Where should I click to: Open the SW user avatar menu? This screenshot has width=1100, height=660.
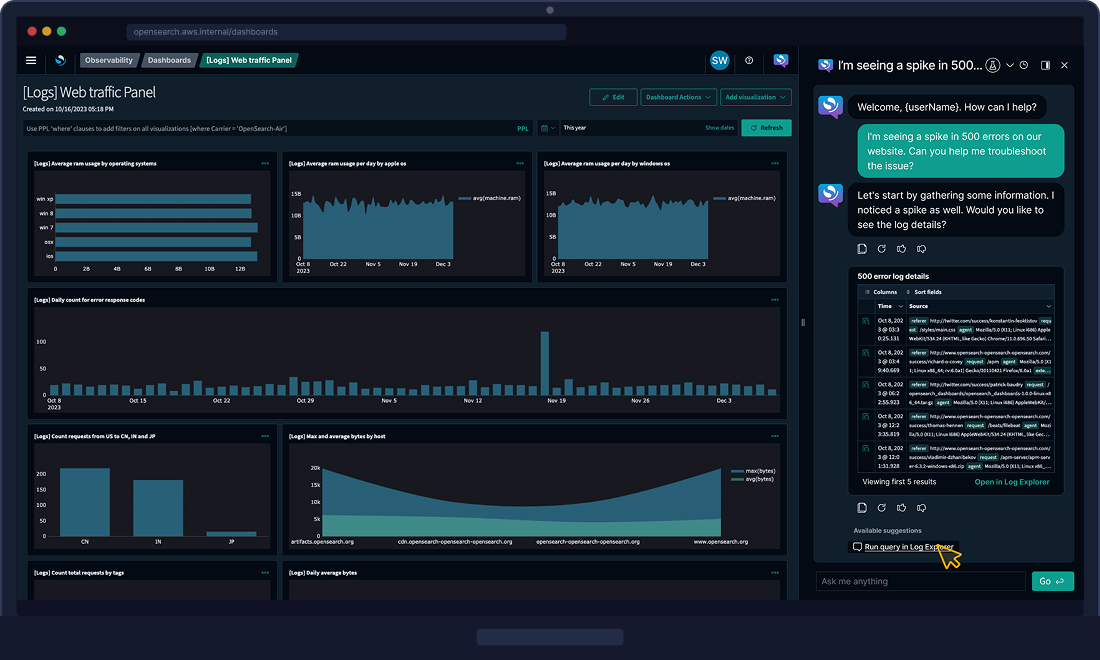pyautogui.click(x=720, y=60)
